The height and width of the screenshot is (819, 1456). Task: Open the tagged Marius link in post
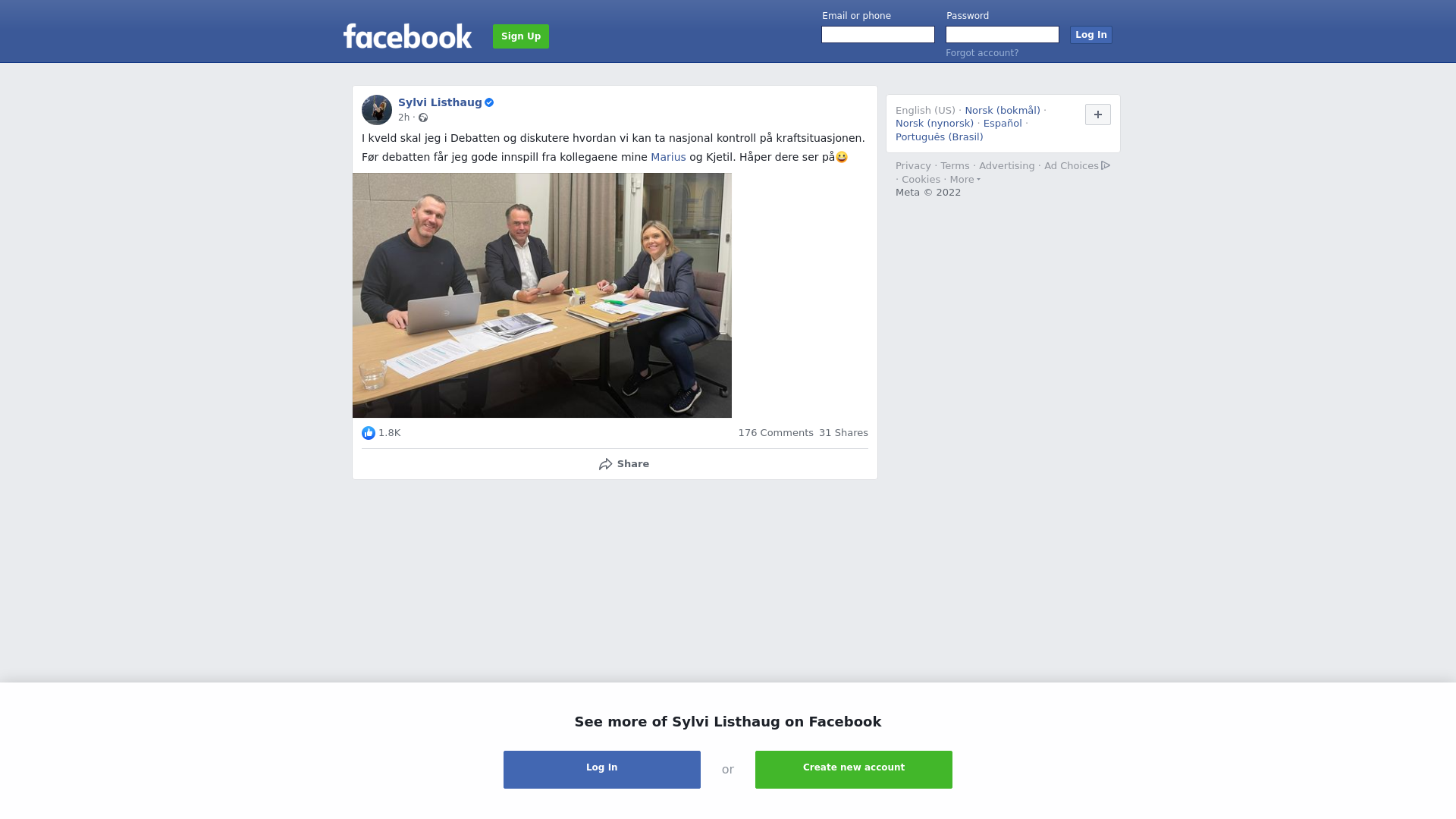coord(668,157)
